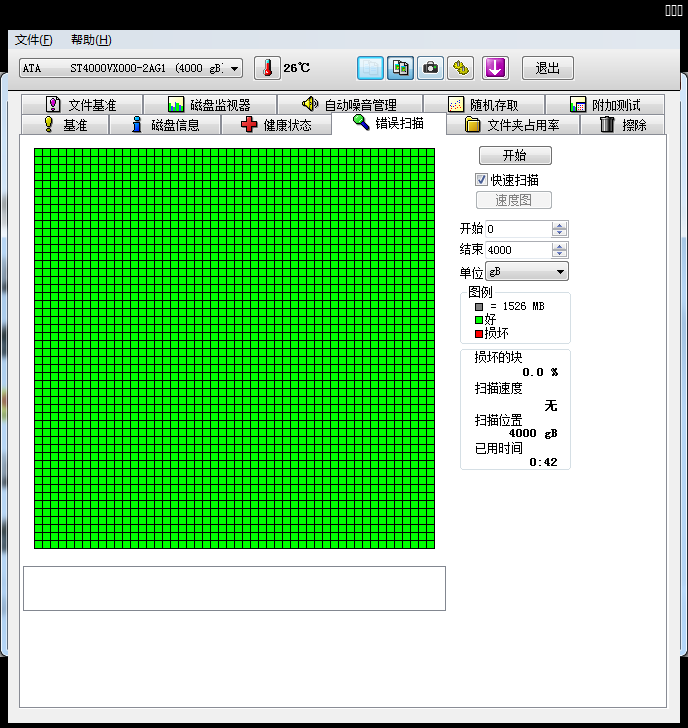Click the gray 1526 MB legend swatch
This screenshot has height=728, width=688.
[x=479, y=307]
